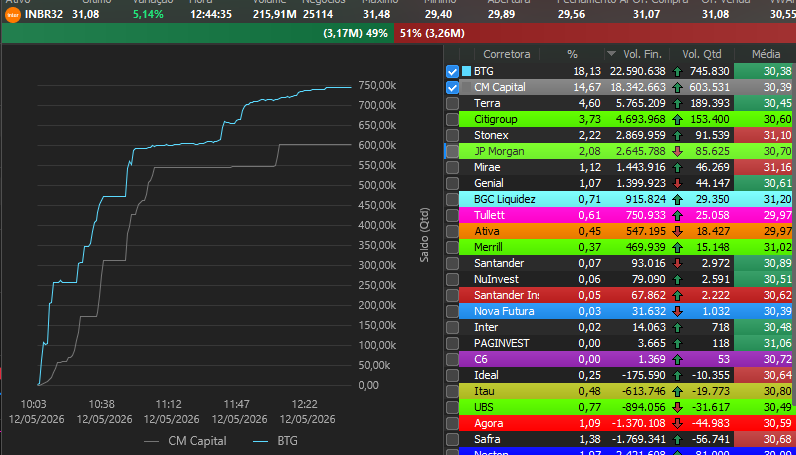Click the green up arrow in CM Capital row
The width and height of the screenshot is (796, 455).
(x=677, y=87)
